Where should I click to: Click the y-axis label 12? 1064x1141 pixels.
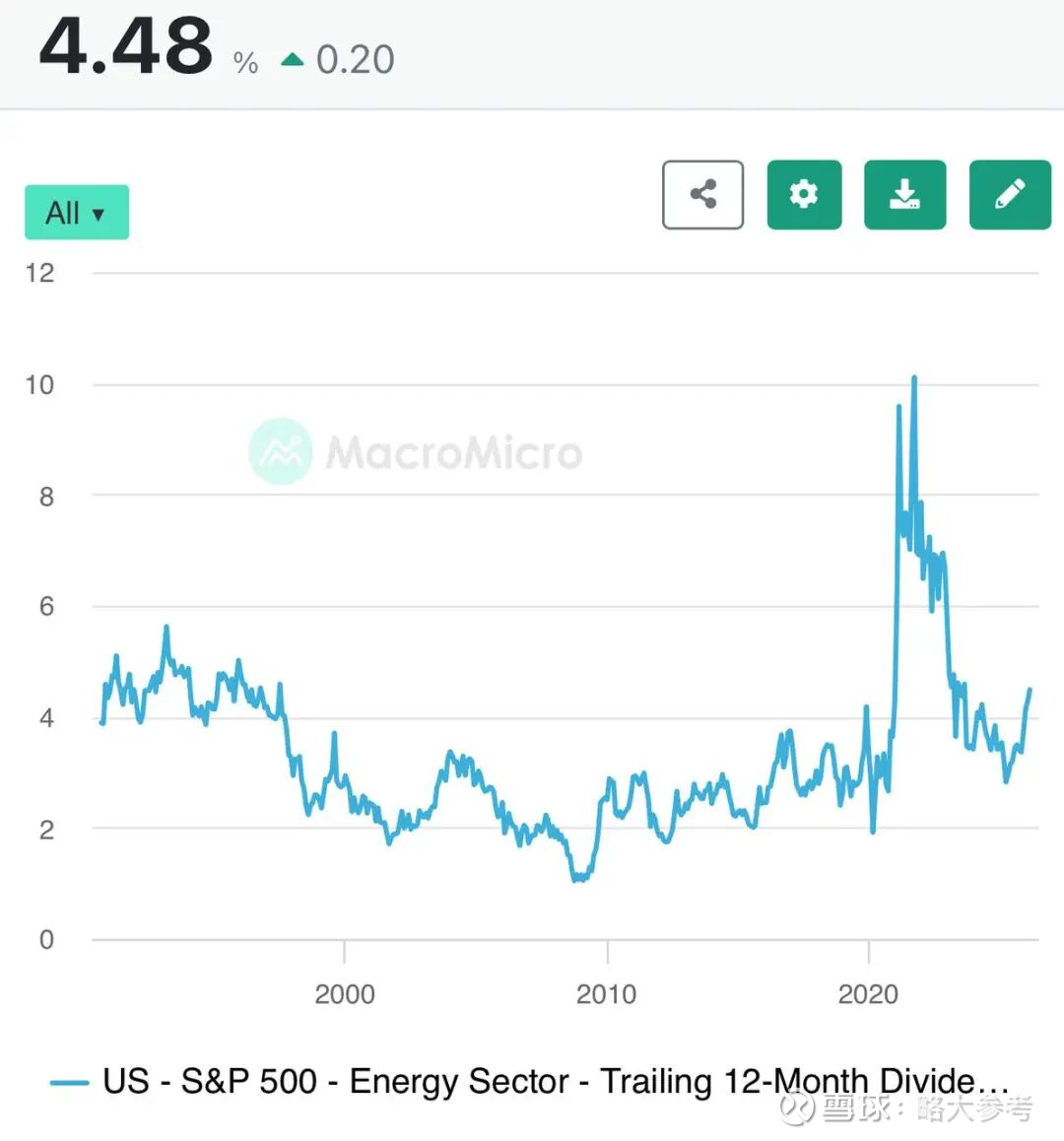click(x=39, y=273)
